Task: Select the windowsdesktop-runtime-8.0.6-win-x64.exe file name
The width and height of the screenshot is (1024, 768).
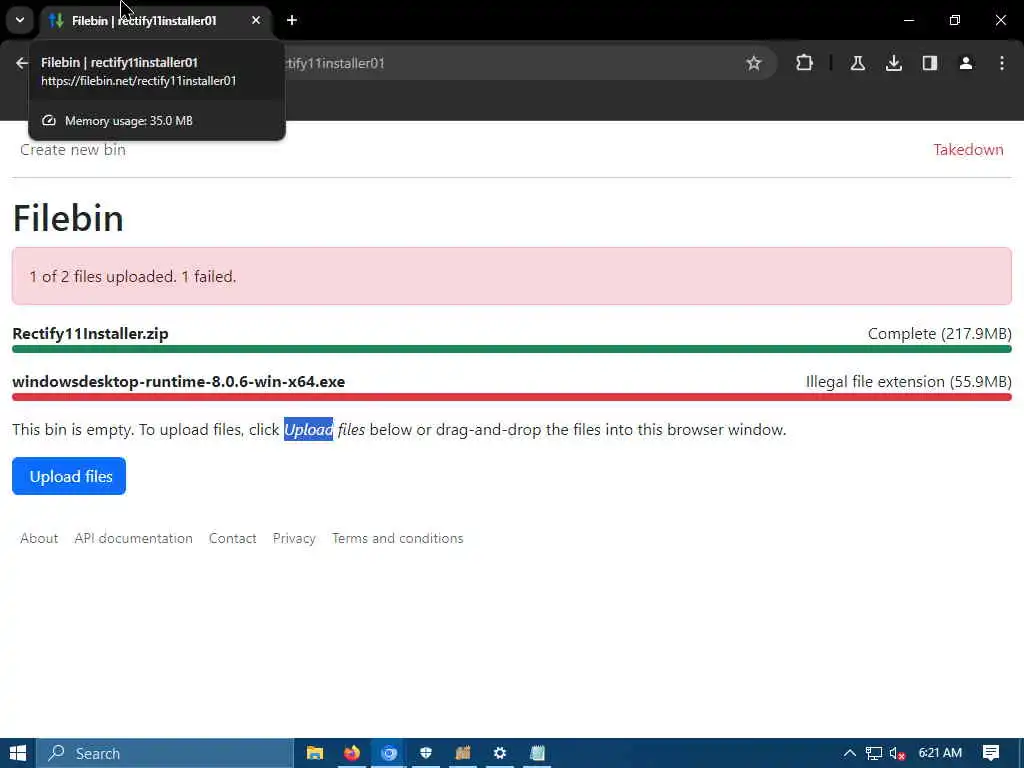Action: point(178,381)
